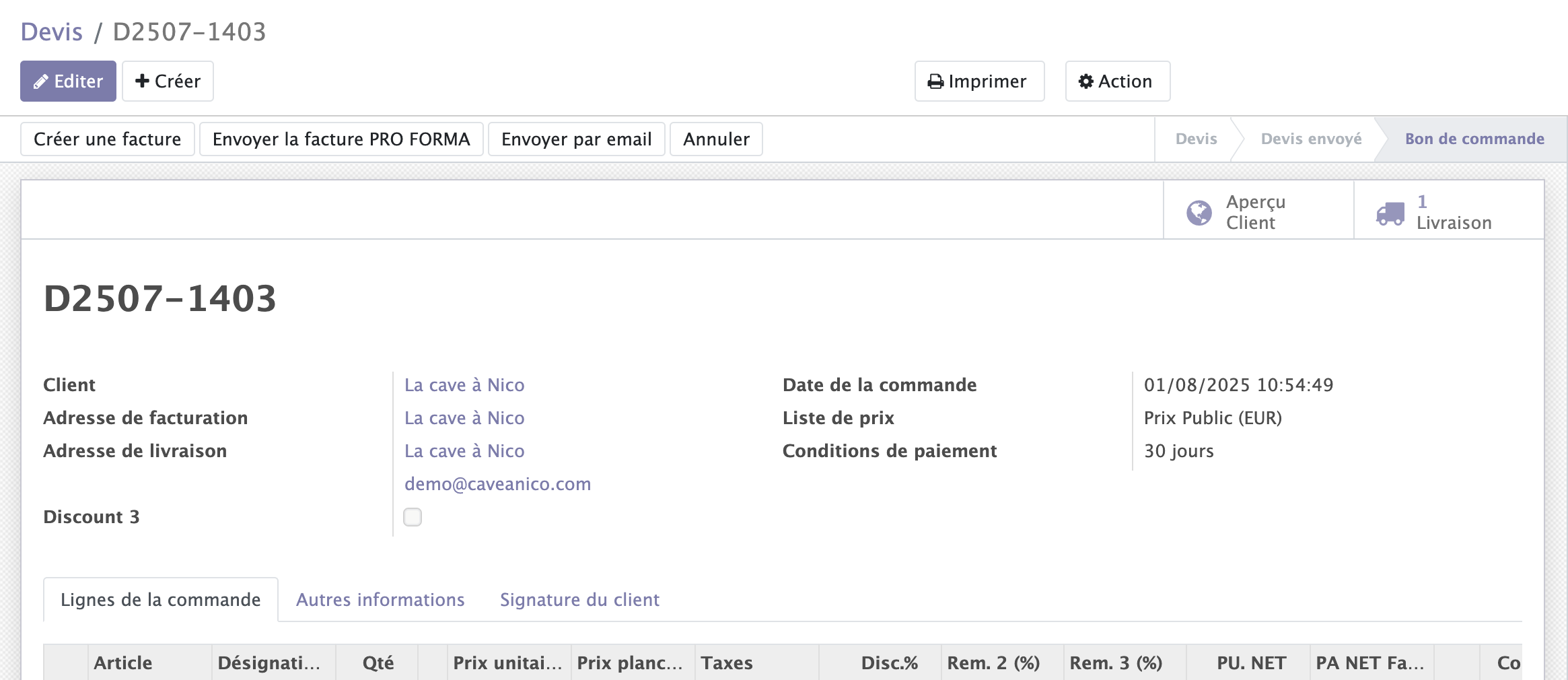Open the Imprimer print menu
This screenshot has height=680, width=1568.
978,81
